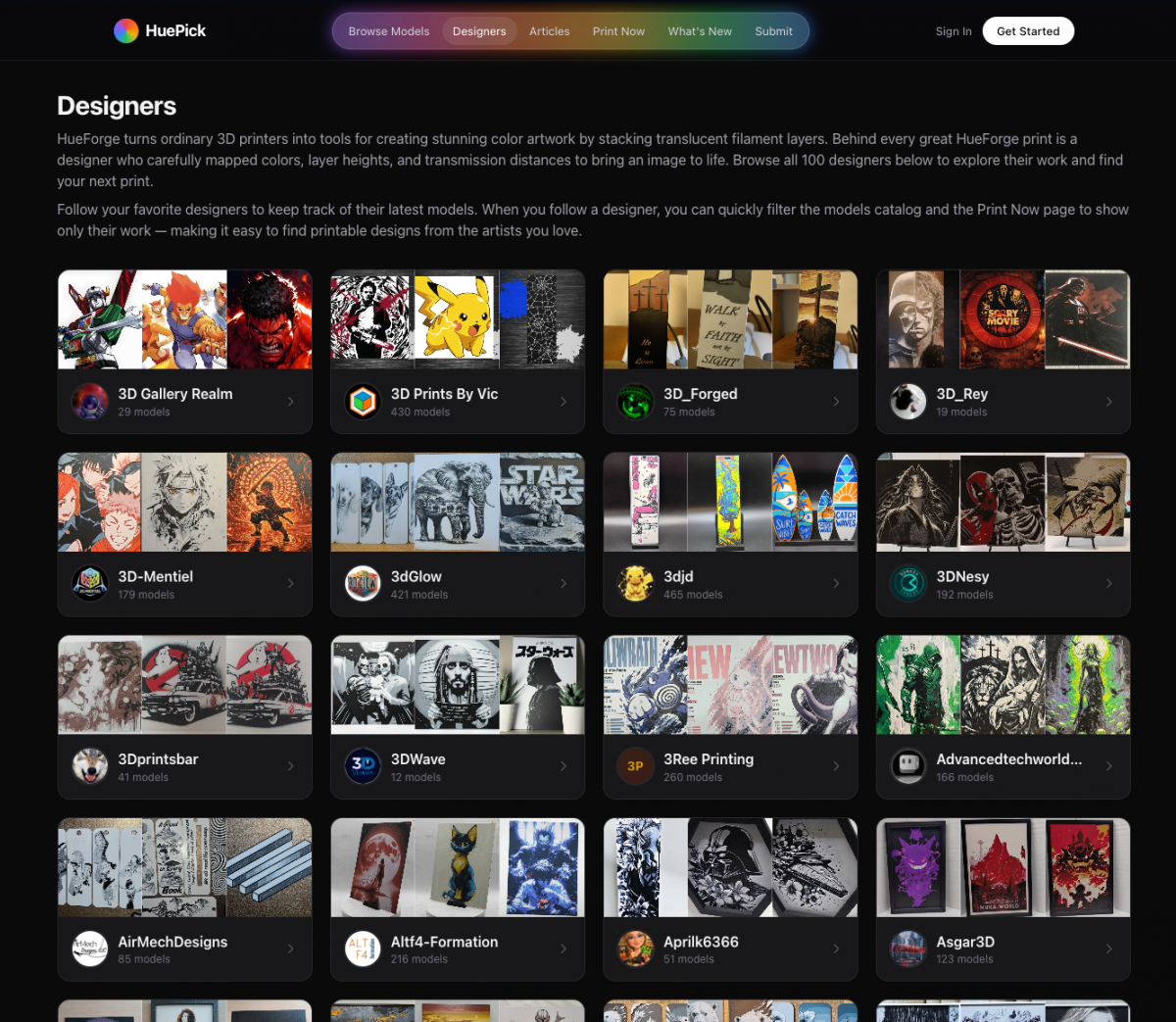Click the HuePick rainbow logo icon

pos(125,31)
